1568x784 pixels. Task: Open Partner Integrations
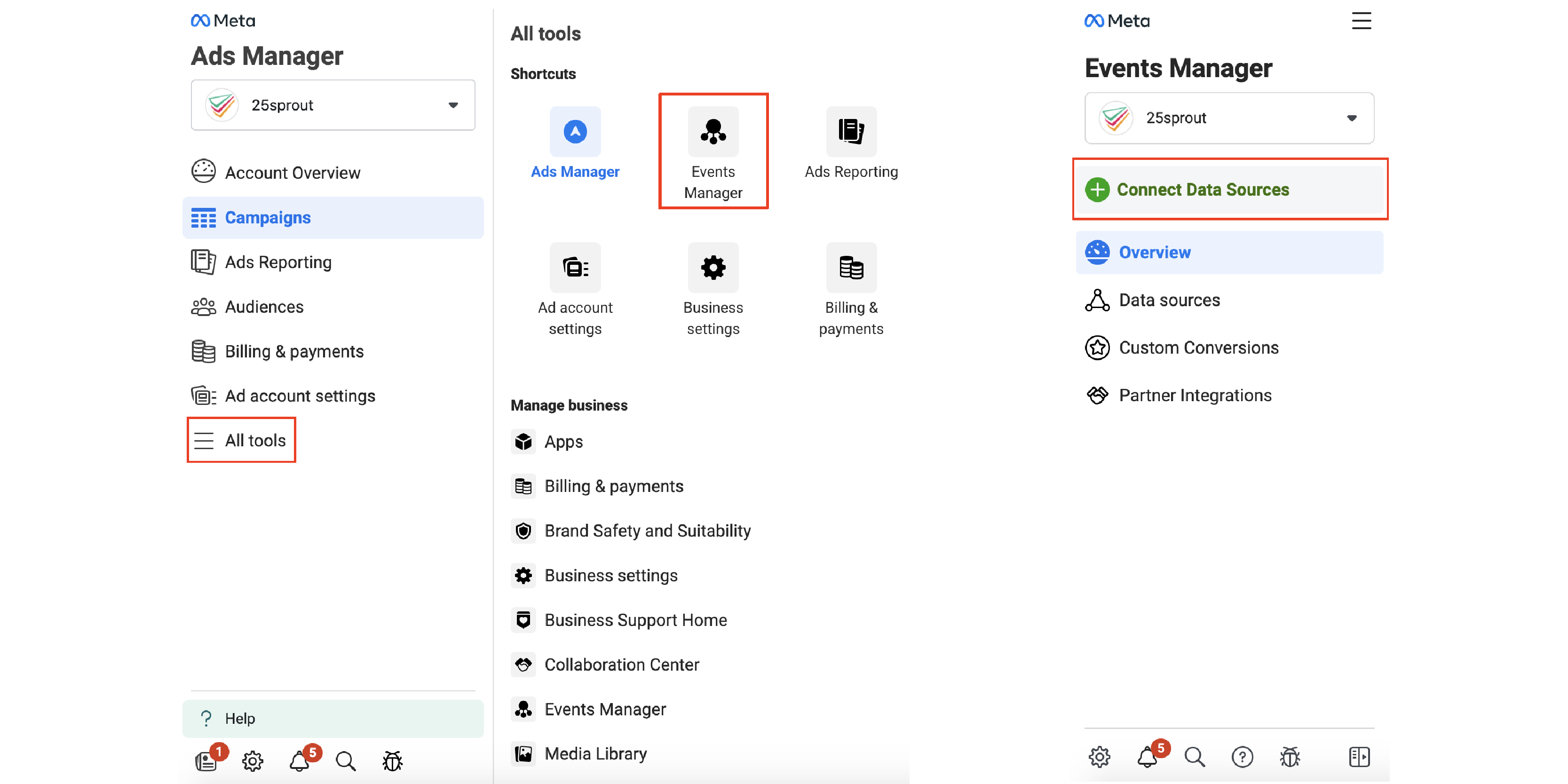[1179, 395]
